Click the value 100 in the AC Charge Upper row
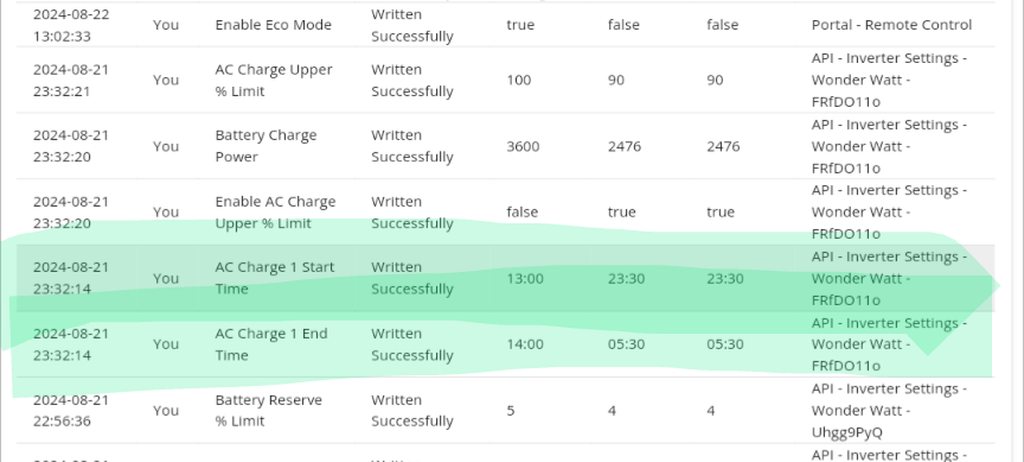The height and width of the screenshot is (462, 1024). point(519,80)
